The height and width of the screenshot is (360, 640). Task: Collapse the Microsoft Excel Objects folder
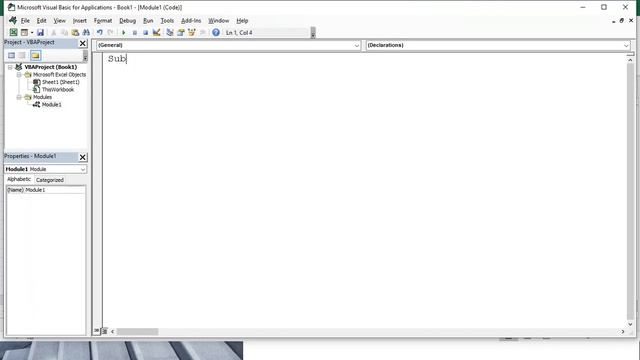19,75
